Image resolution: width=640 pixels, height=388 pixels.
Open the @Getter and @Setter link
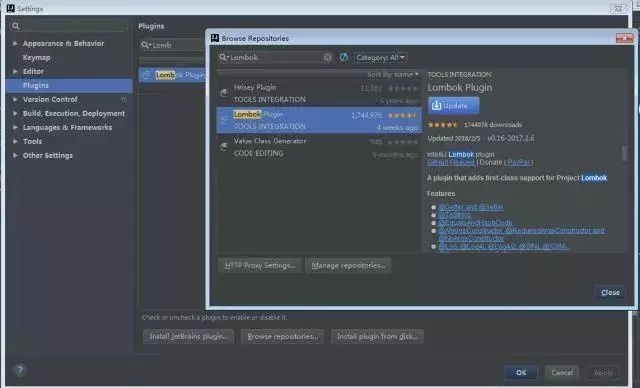point(471,207)
